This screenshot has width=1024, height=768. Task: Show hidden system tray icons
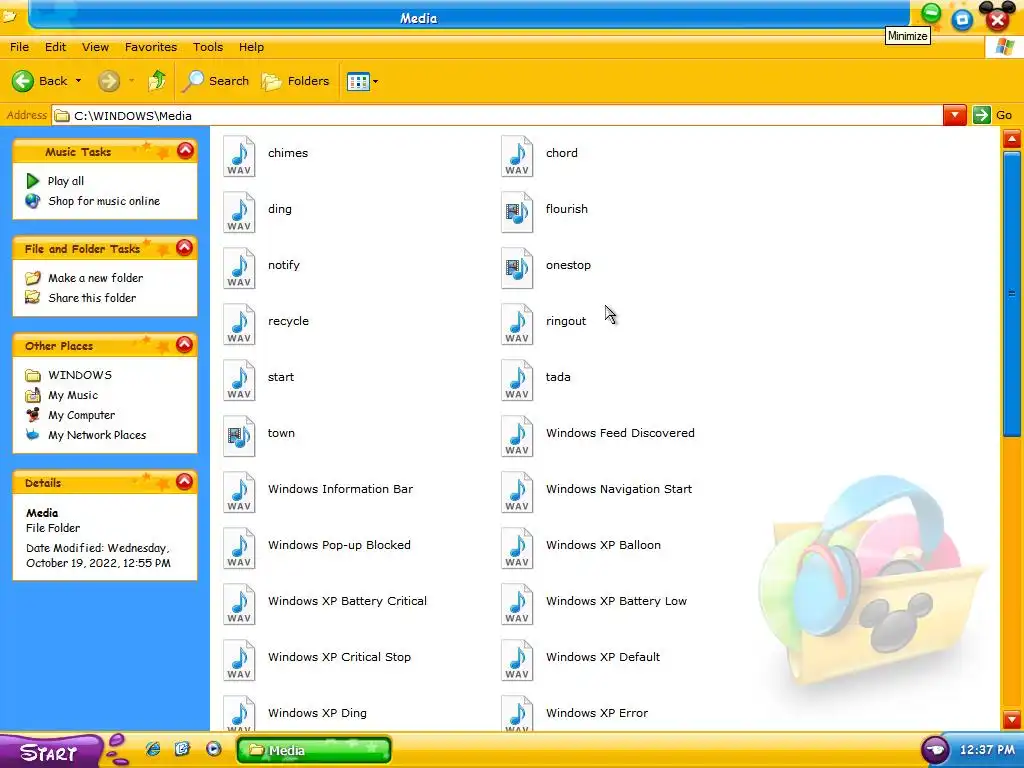(935, 750)
